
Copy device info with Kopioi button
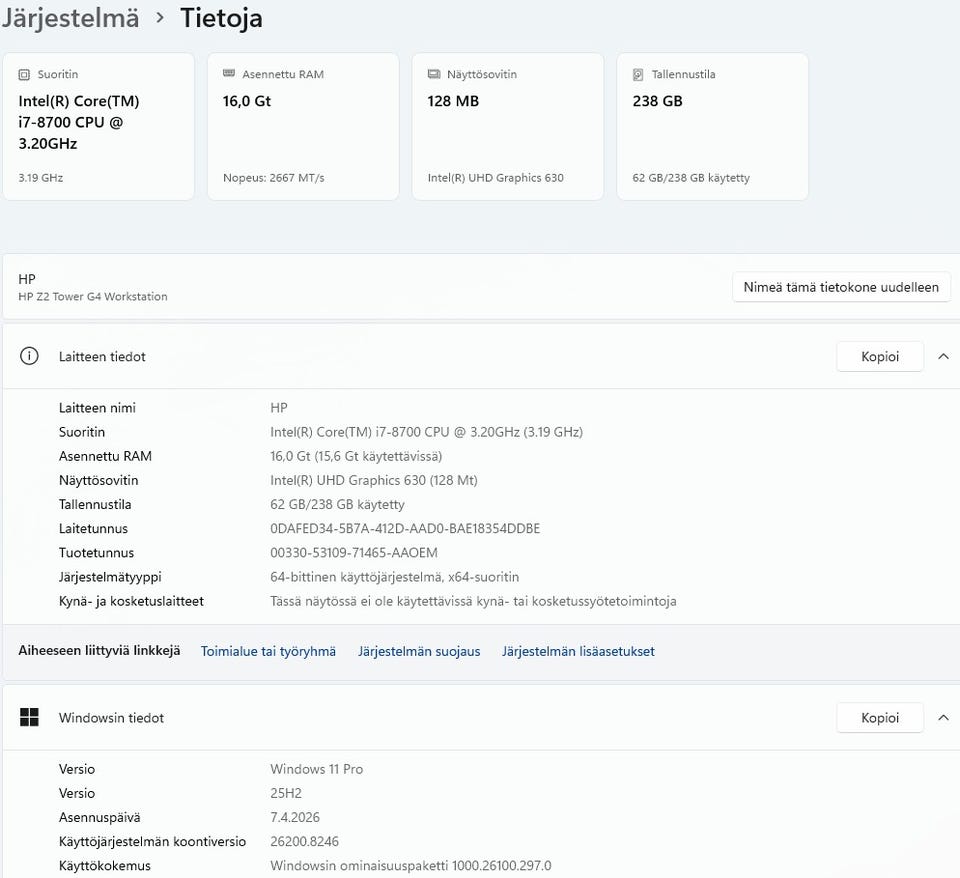click(x=880, y=356)
